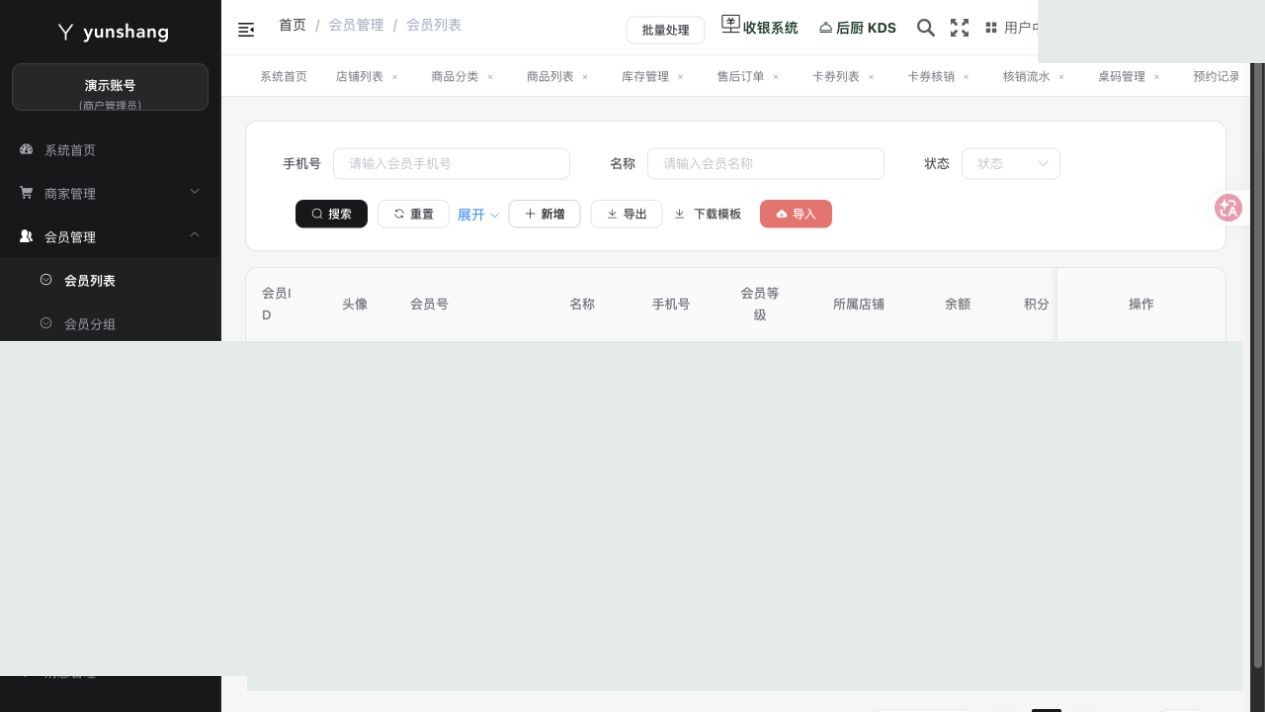Click the yunshang logo
Image resolution: width=1265 pixels, height=712 pixels.
[112, 32]
